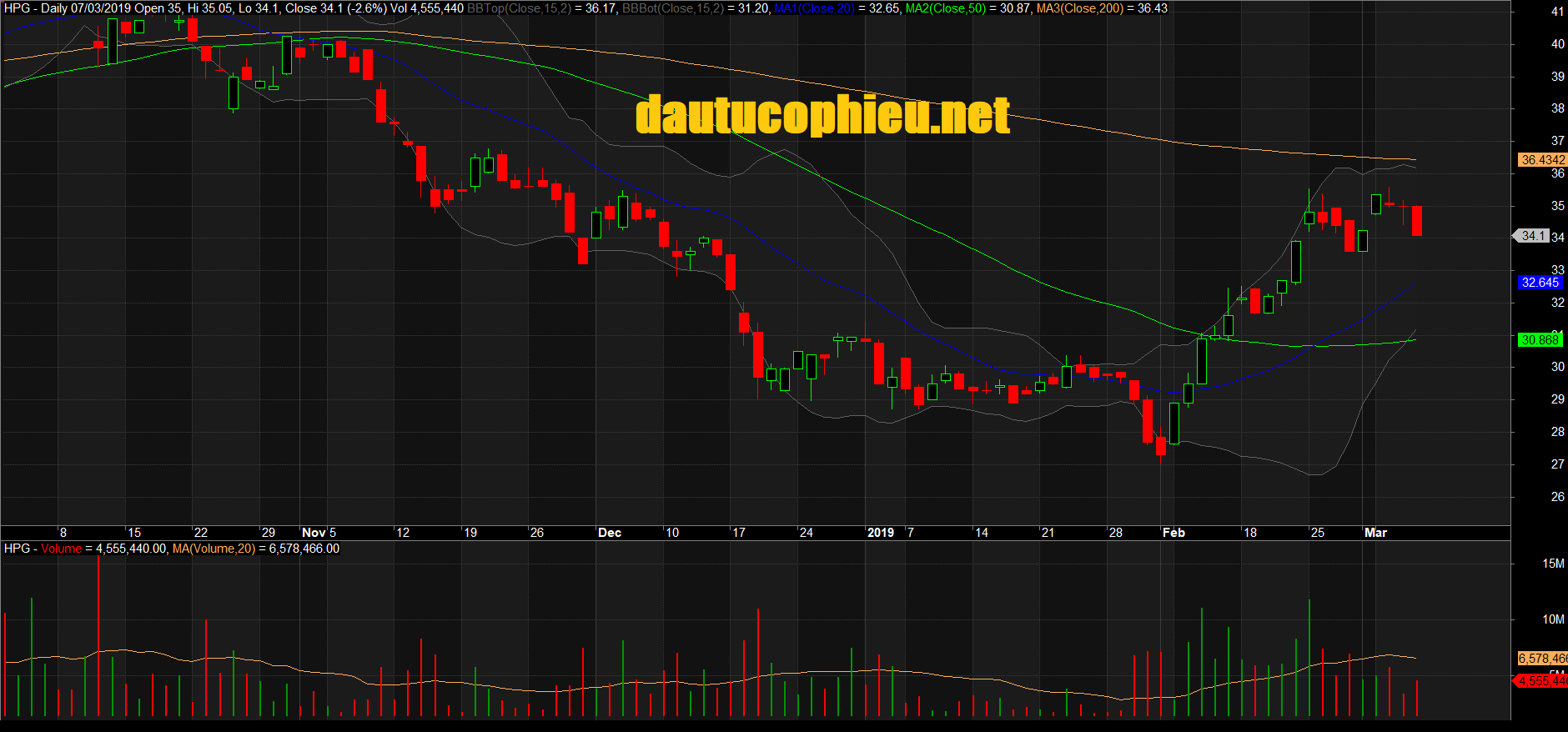Click the 34.1 last close price marker
Image resolution: width=1568 pixels, height=732 pixels.
pyautogui.click(x=1533, y=236)
